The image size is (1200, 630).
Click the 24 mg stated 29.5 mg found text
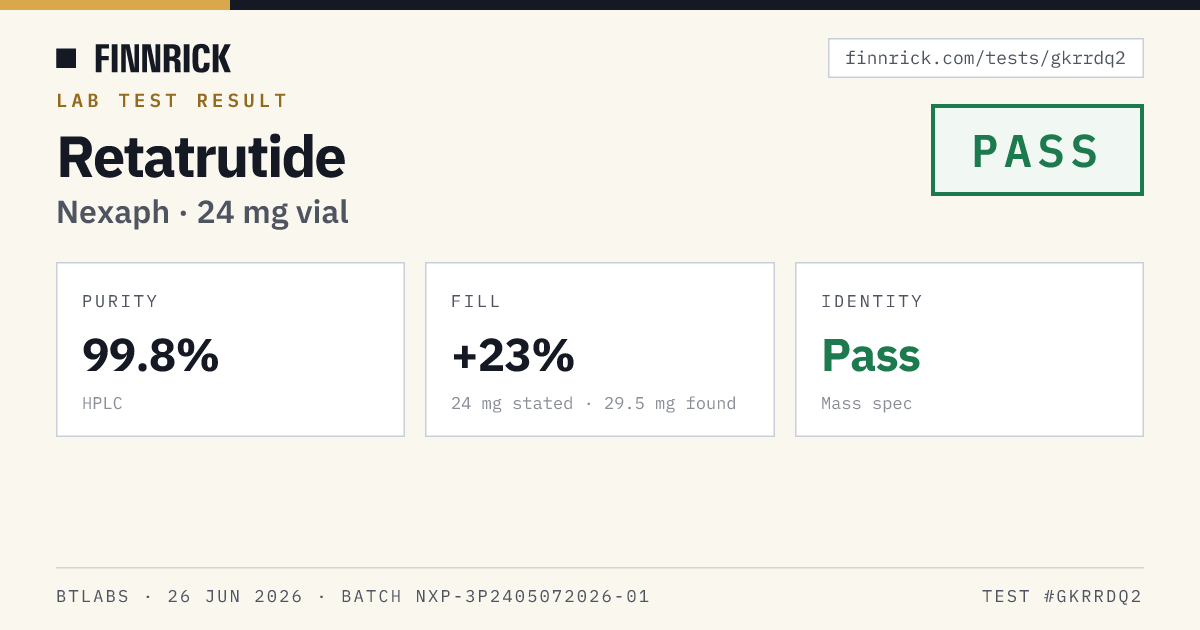(x=593, y=404)
